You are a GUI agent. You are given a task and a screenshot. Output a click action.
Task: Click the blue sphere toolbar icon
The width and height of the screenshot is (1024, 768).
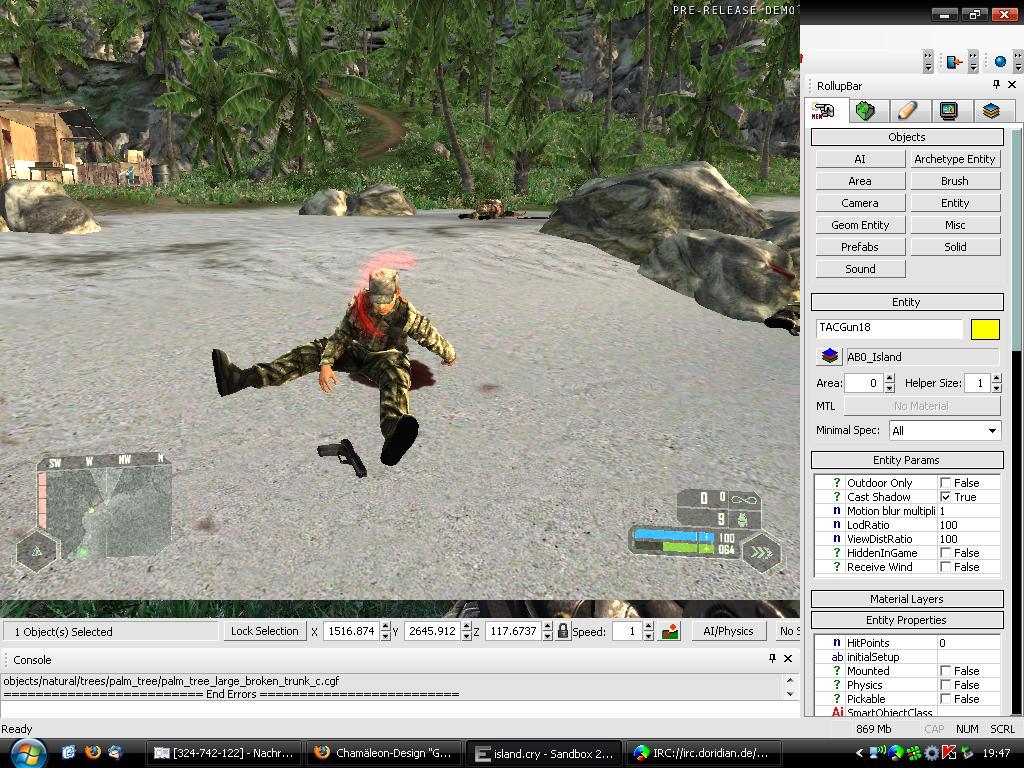click(x=1000, y=61)
